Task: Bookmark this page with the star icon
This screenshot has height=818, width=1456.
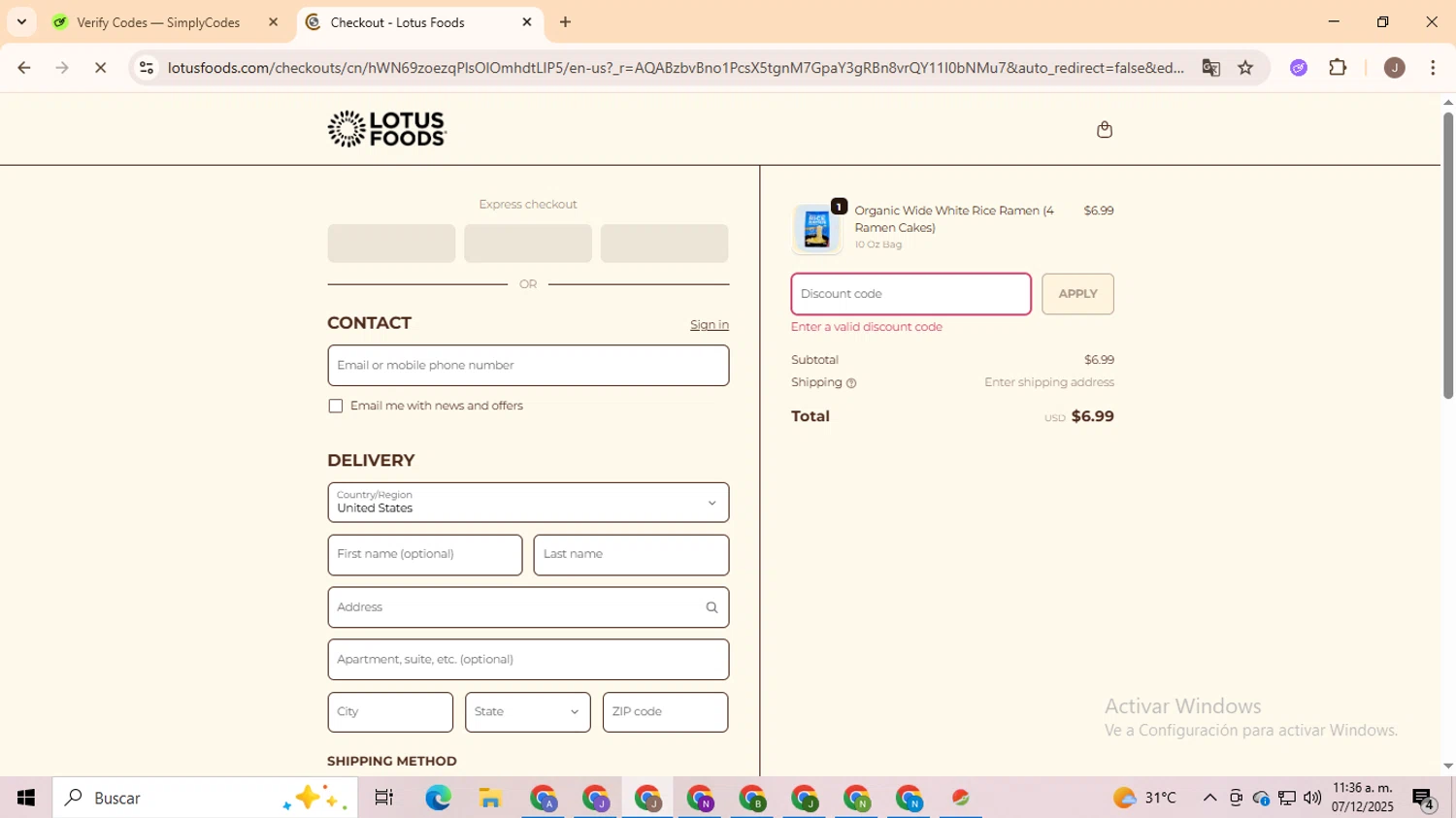Action: 1245,68
